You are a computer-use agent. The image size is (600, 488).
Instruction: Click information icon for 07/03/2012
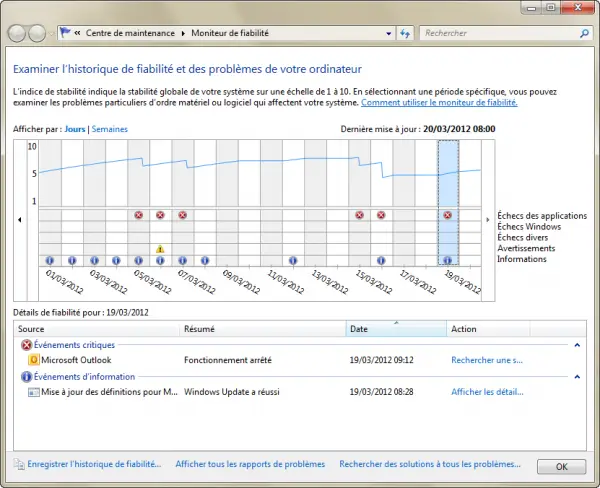pyautogui.click(x=183, y=261)
